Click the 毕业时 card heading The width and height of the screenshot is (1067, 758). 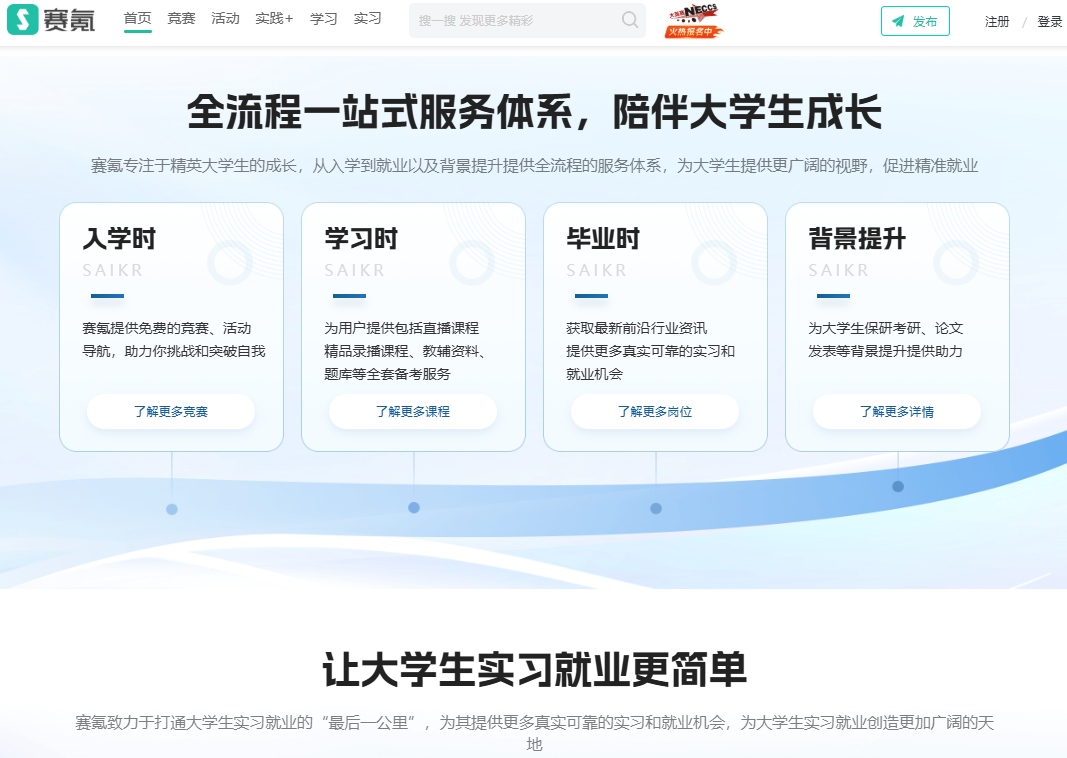tap(604, 239)
